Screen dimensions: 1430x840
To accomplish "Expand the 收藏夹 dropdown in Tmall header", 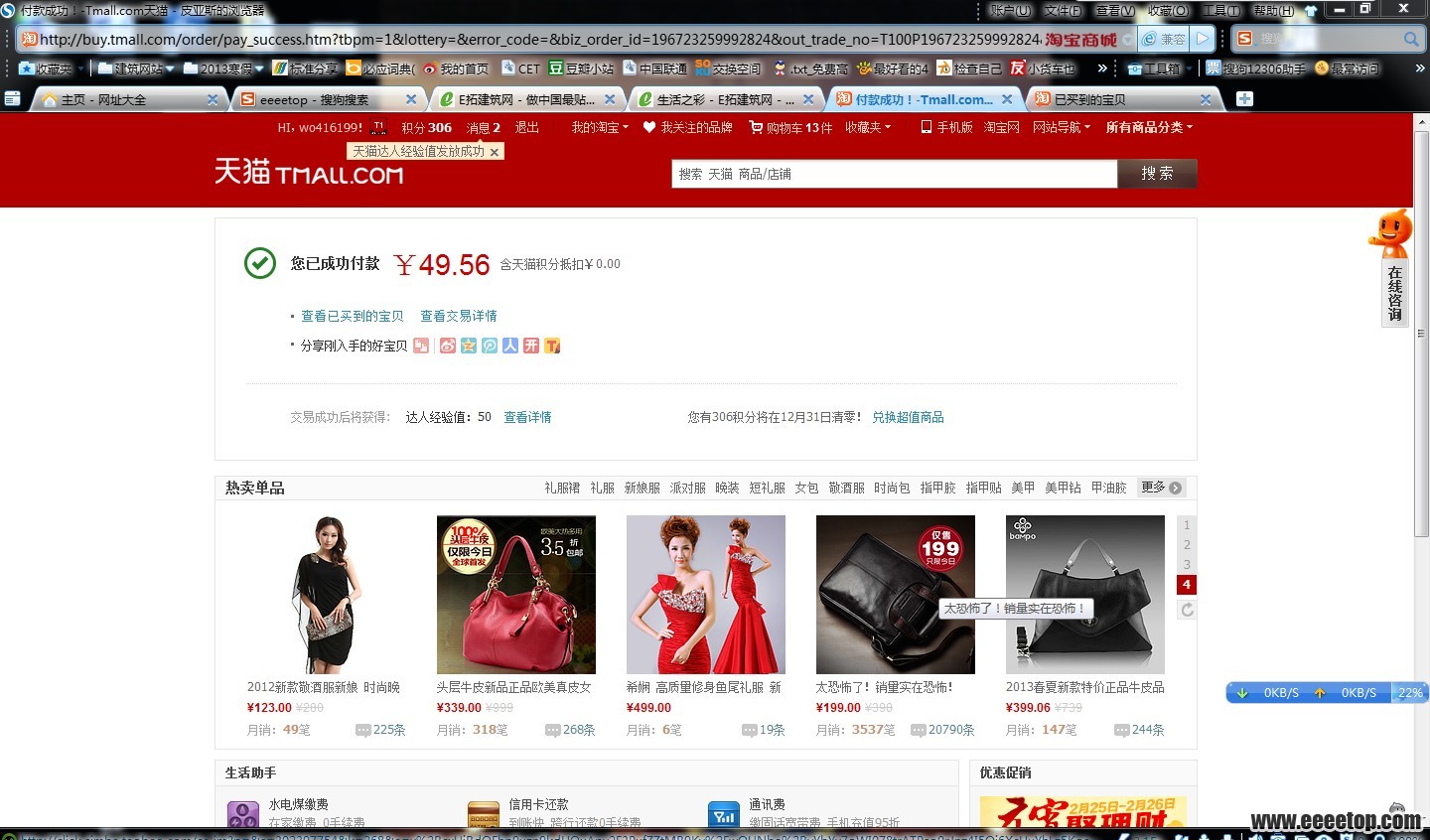I will tap(868, 127).
